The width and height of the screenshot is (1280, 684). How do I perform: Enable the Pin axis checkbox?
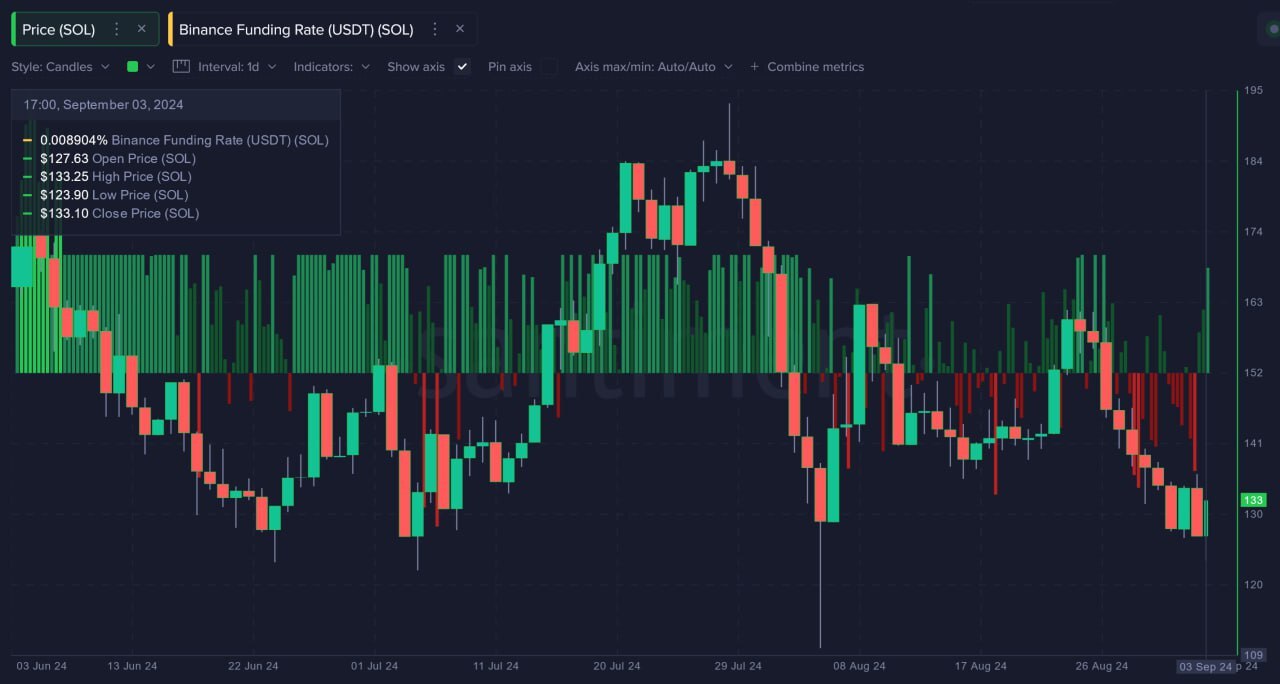[549, 67]
